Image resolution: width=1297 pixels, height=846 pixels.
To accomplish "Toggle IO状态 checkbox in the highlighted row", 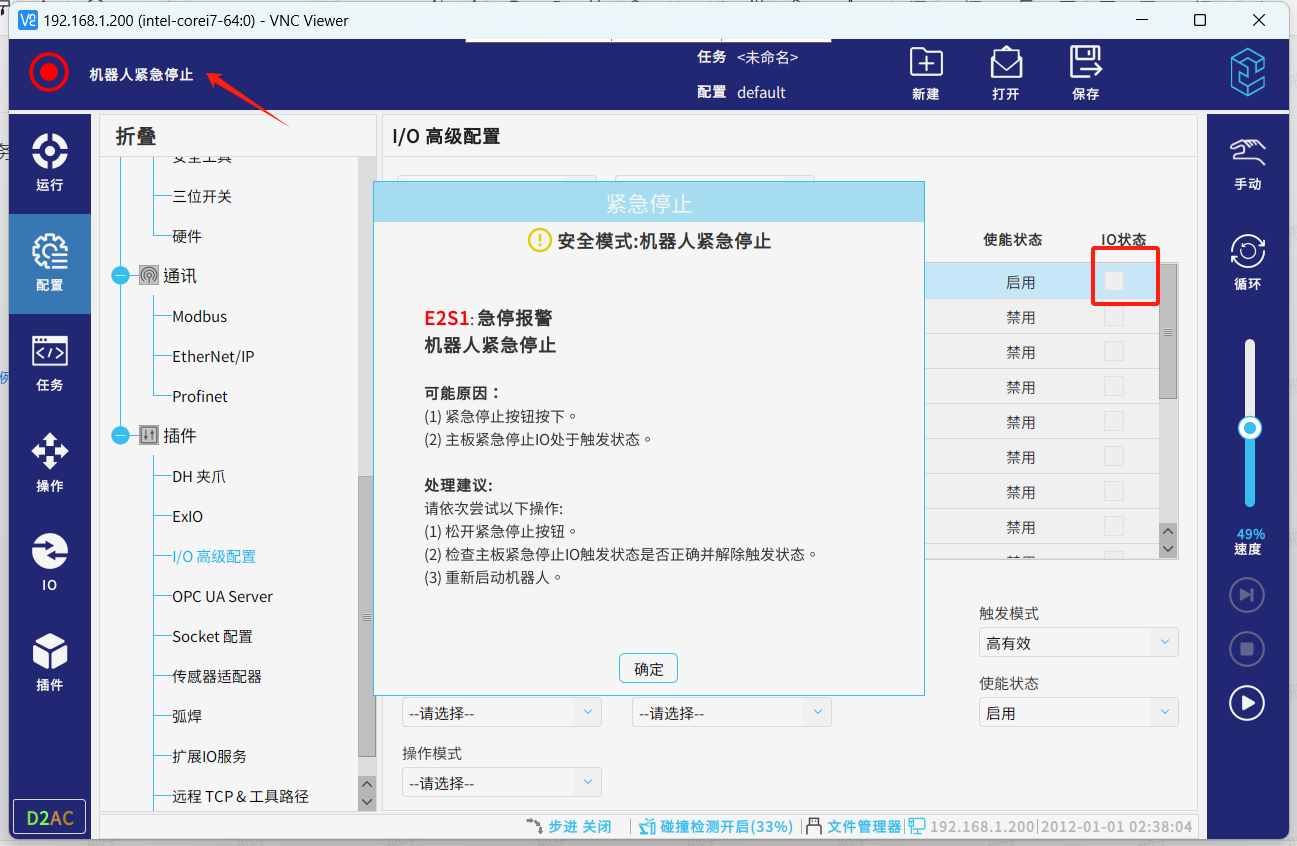I will point(1113,282).
